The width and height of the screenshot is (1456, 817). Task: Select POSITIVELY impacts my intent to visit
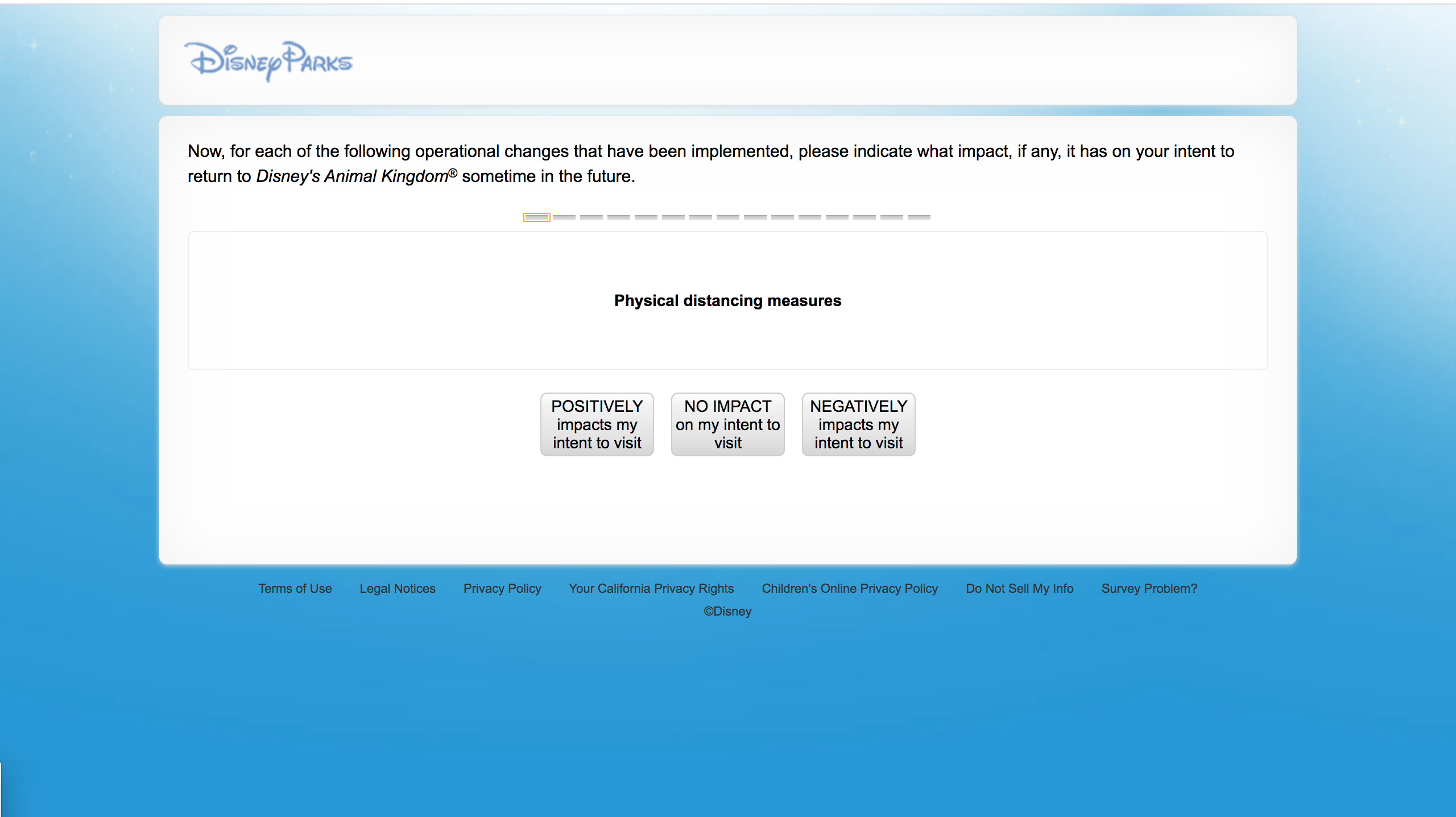coord(597,424)
